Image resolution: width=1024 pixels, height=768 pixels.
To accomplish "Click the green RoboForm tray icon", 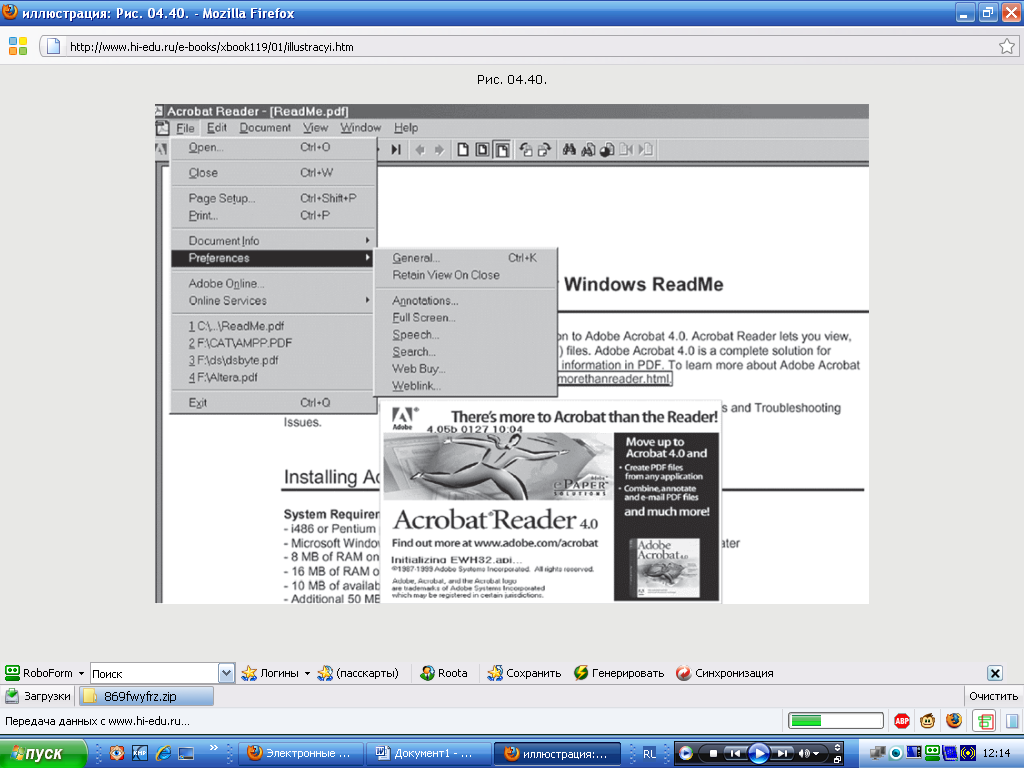I will pos(932,753).
